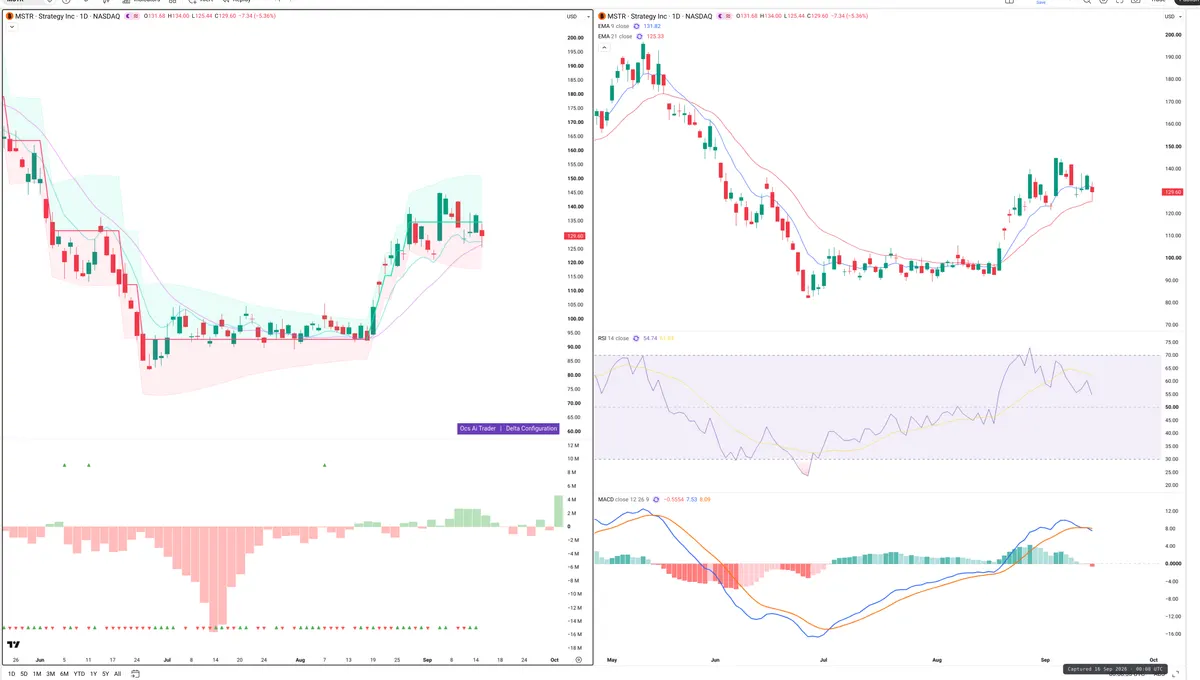Click the icon next to RSI 14 close

coord(636,338)
